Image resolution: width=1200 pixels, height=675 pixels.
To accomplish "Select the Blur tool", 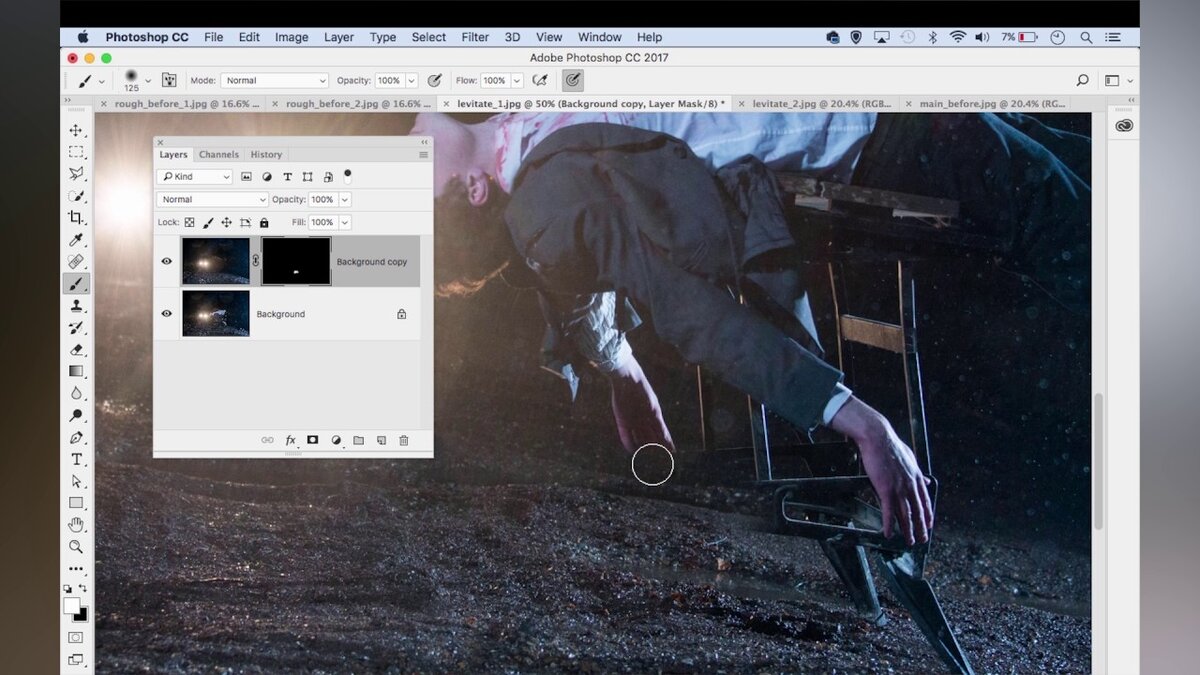I will tap(76, 394).
